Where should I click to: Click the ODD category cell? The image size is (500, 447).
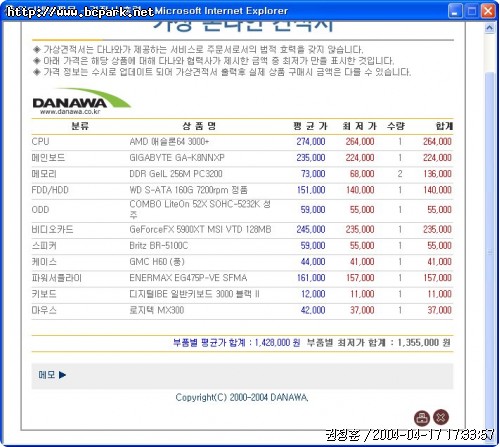pos(40,210)
